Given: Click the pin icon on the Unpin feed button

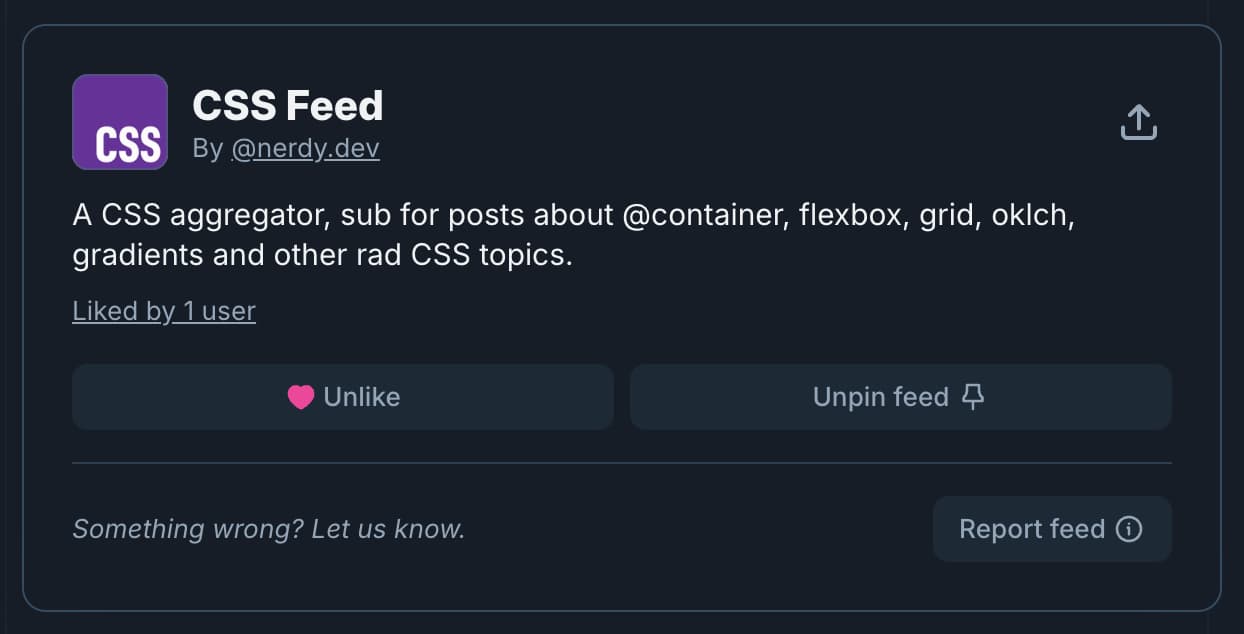Looking at the screenshot, I should point(972,396).
